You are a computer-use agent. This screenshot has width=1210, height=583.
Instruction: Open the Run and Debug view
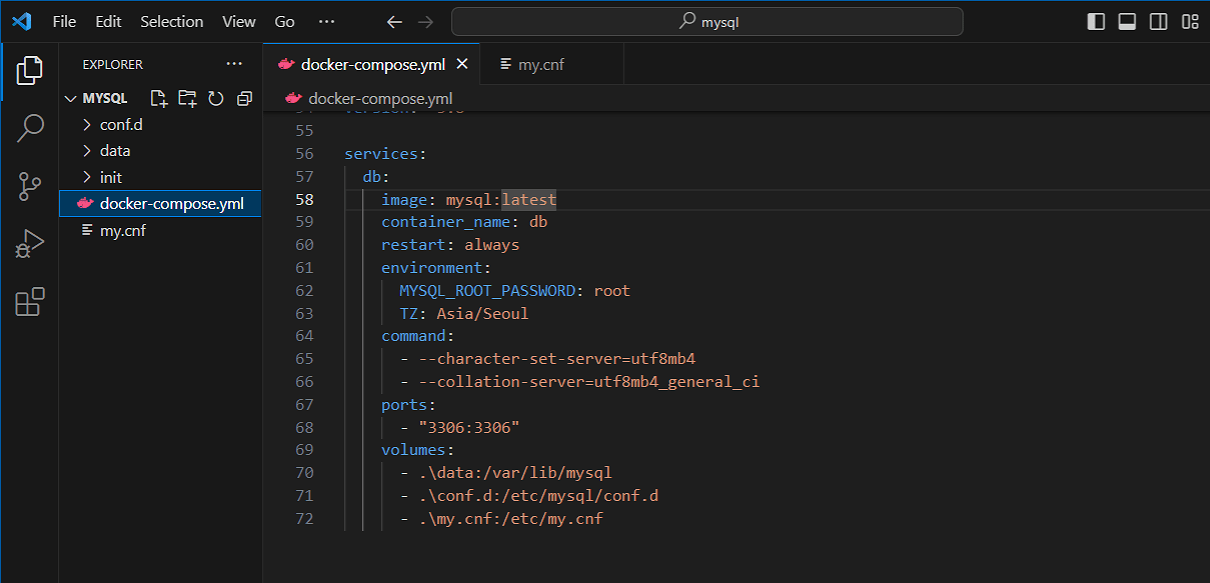pos(30,243)
